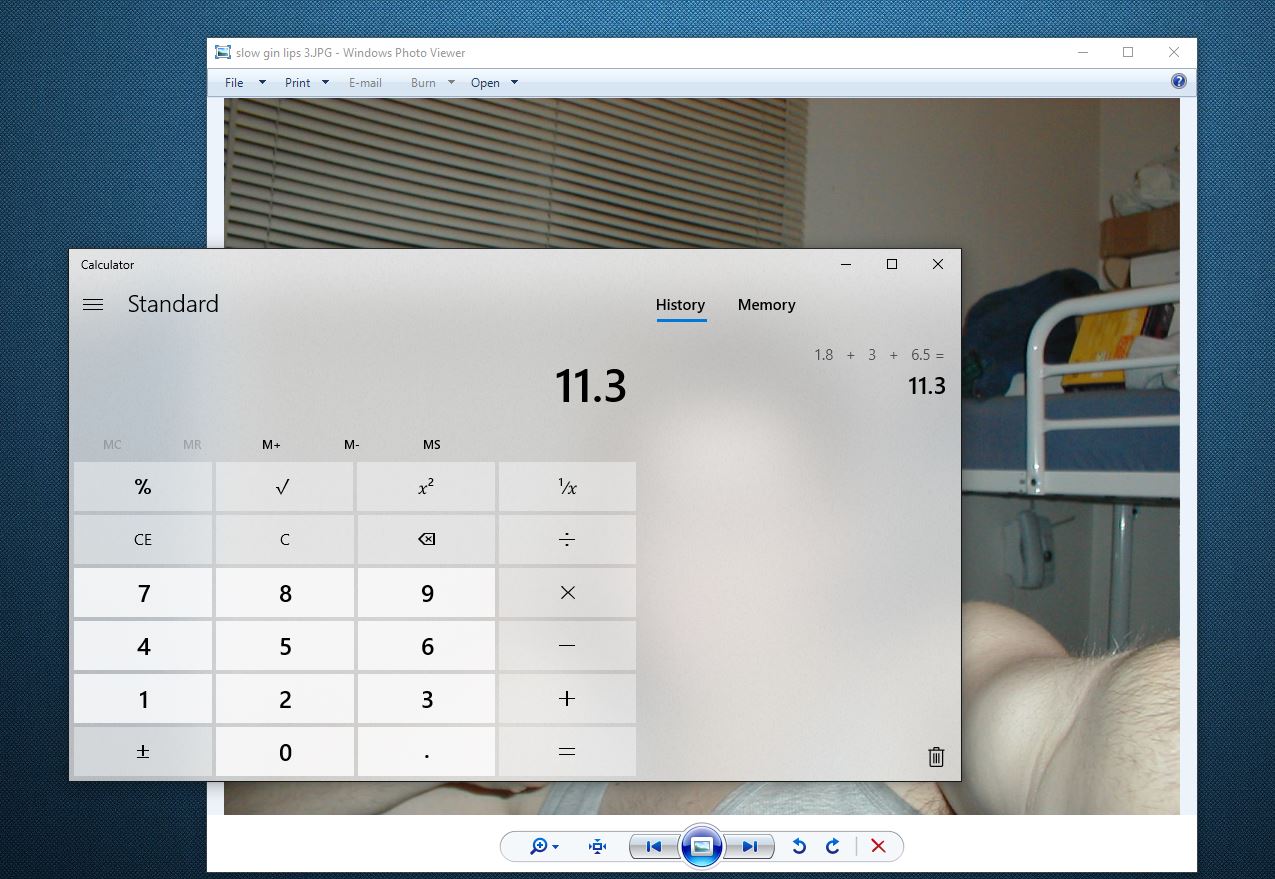Rotate the photo counterclockwise
Viewport: 1275px width, 879px height.
point(798,846)
